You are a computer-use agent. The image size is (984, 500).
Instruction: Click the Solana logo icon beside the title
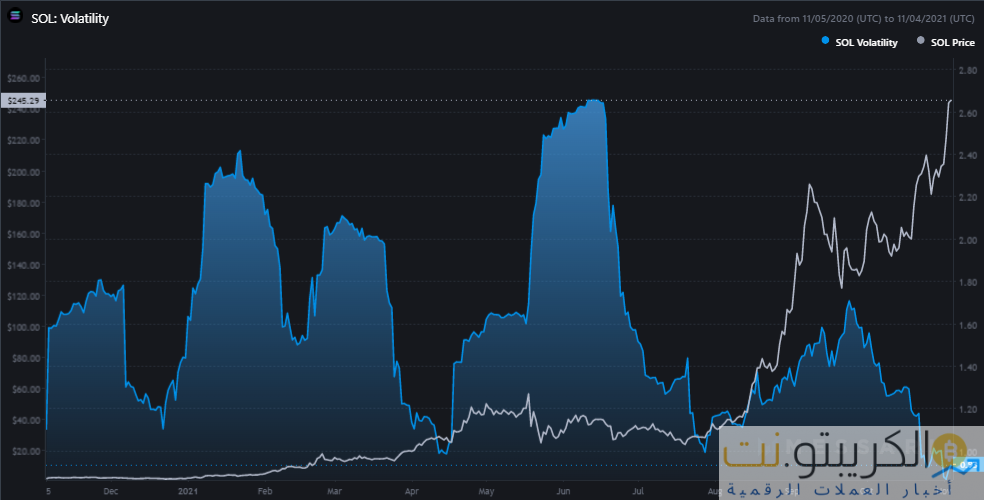point(15,18)
